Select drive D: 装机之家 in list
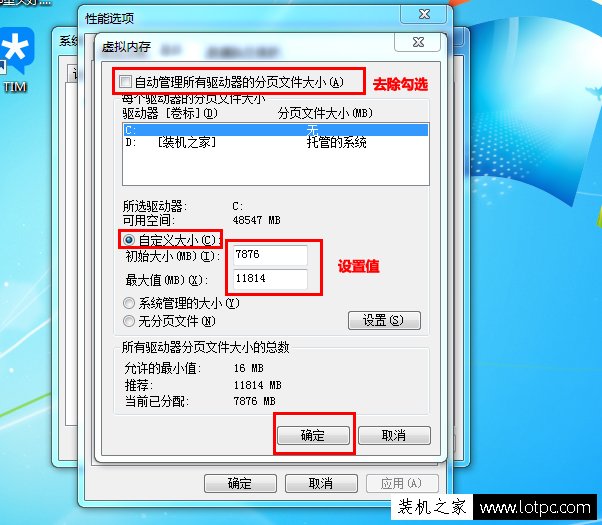 coord(276,142)
